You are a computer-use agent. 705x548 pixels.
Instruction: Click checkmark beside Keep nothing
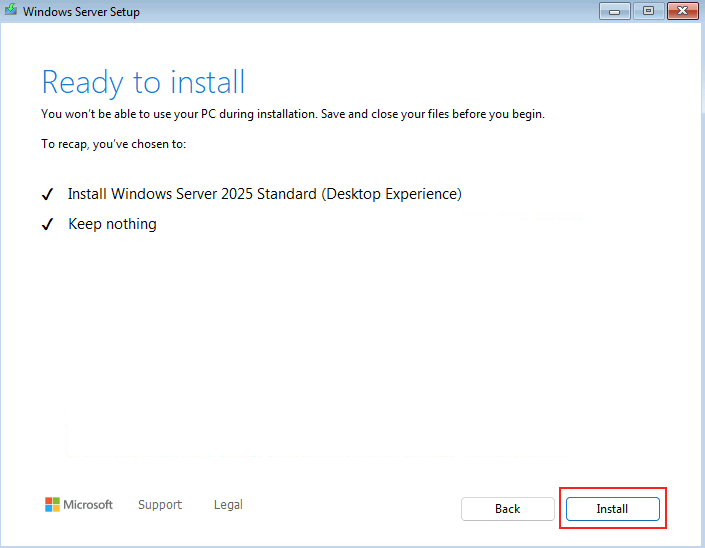click(x=47, y=224)
